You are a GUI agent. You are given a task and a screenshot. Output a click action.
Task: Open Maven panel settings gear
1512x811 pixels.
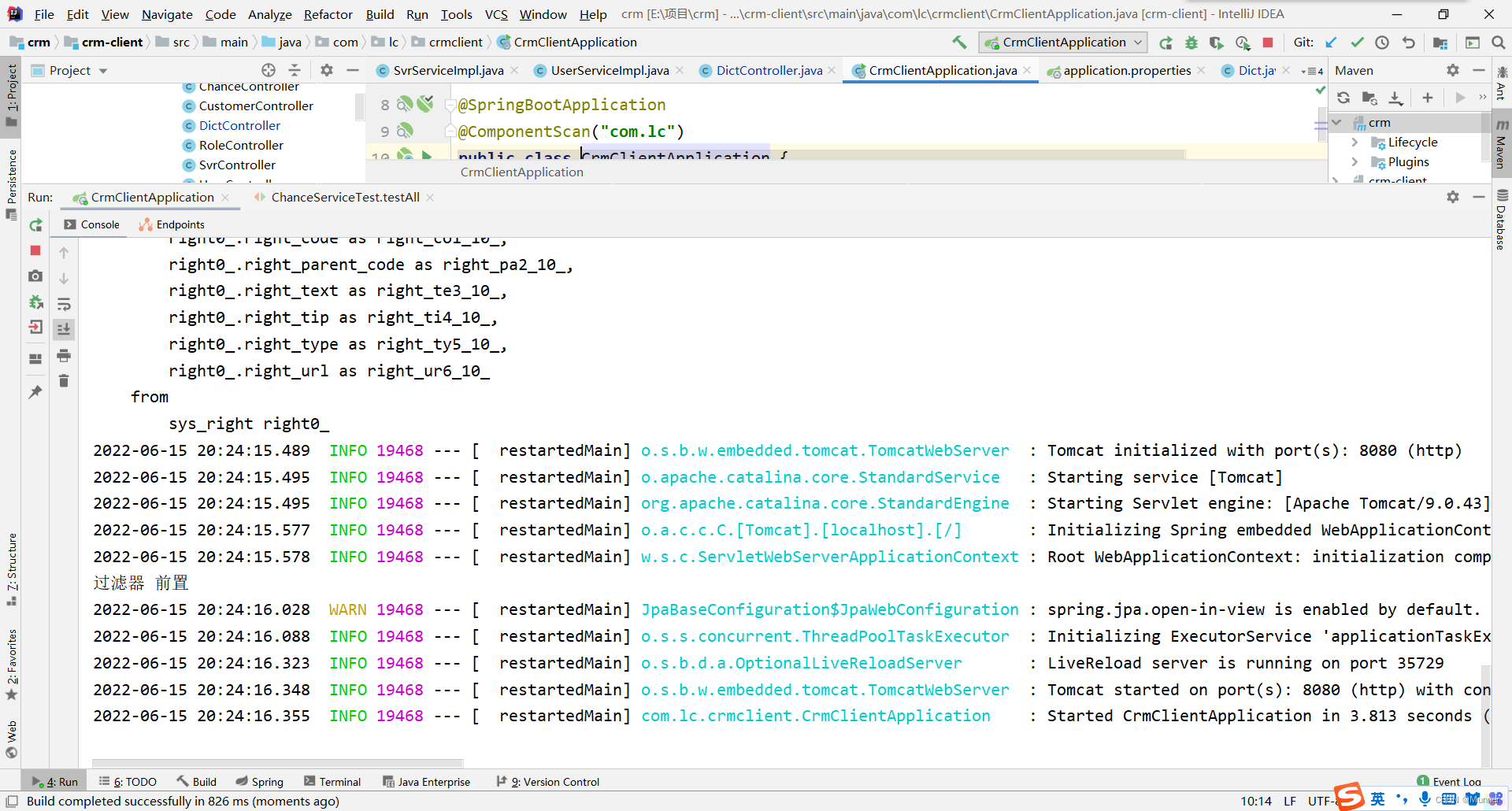(1453, 70)
